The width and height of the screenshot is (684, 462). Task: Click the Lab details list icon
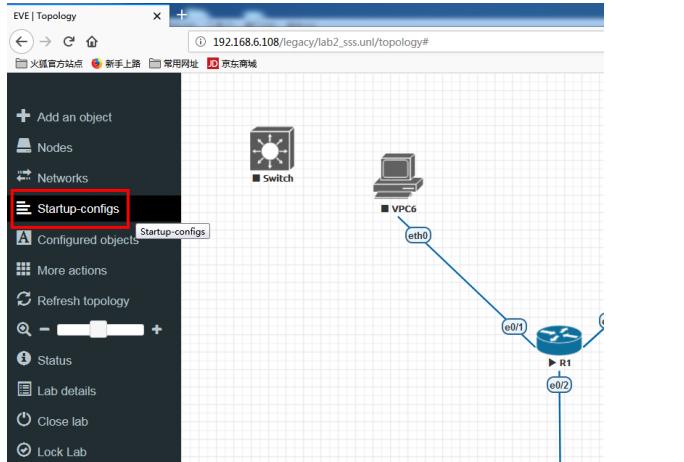pos(24,389)
